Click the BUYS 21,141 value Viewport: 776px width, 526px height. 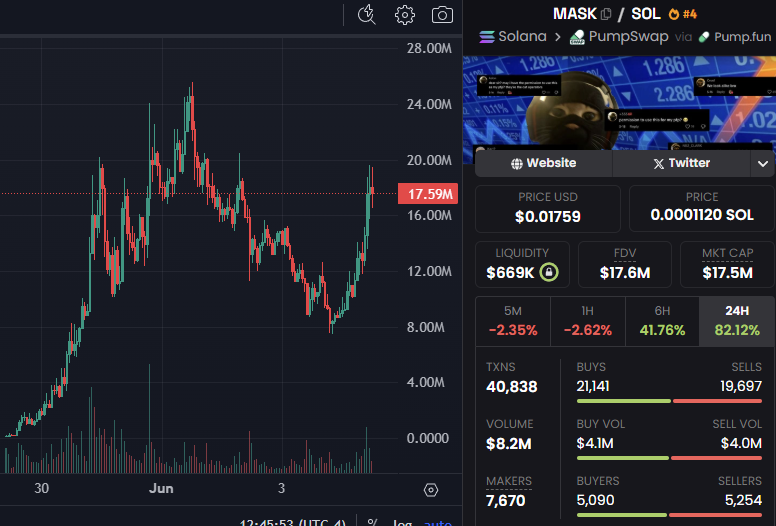(x=593, y=386)
